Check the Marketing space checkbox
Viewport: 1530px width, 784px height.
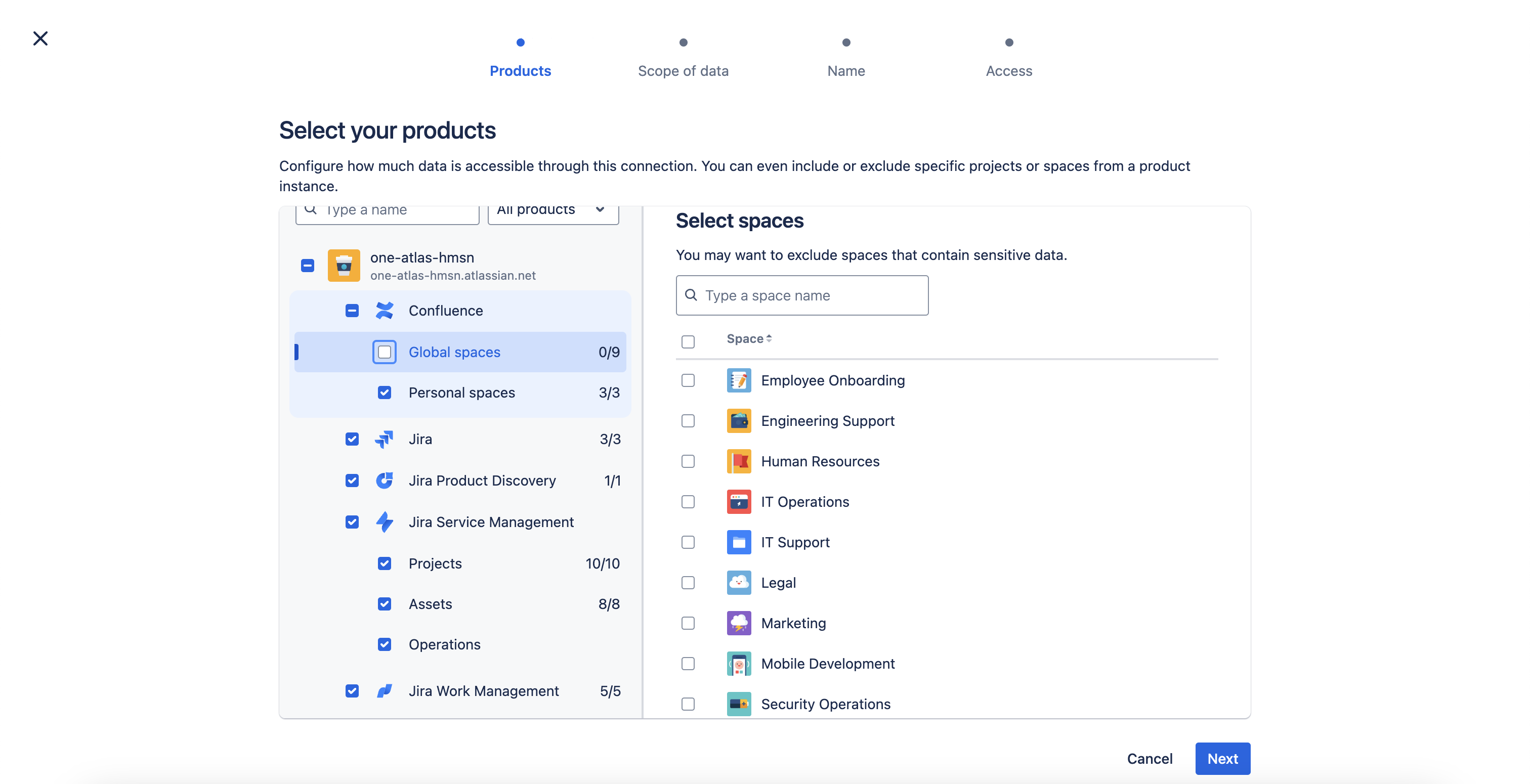point(688,623)
